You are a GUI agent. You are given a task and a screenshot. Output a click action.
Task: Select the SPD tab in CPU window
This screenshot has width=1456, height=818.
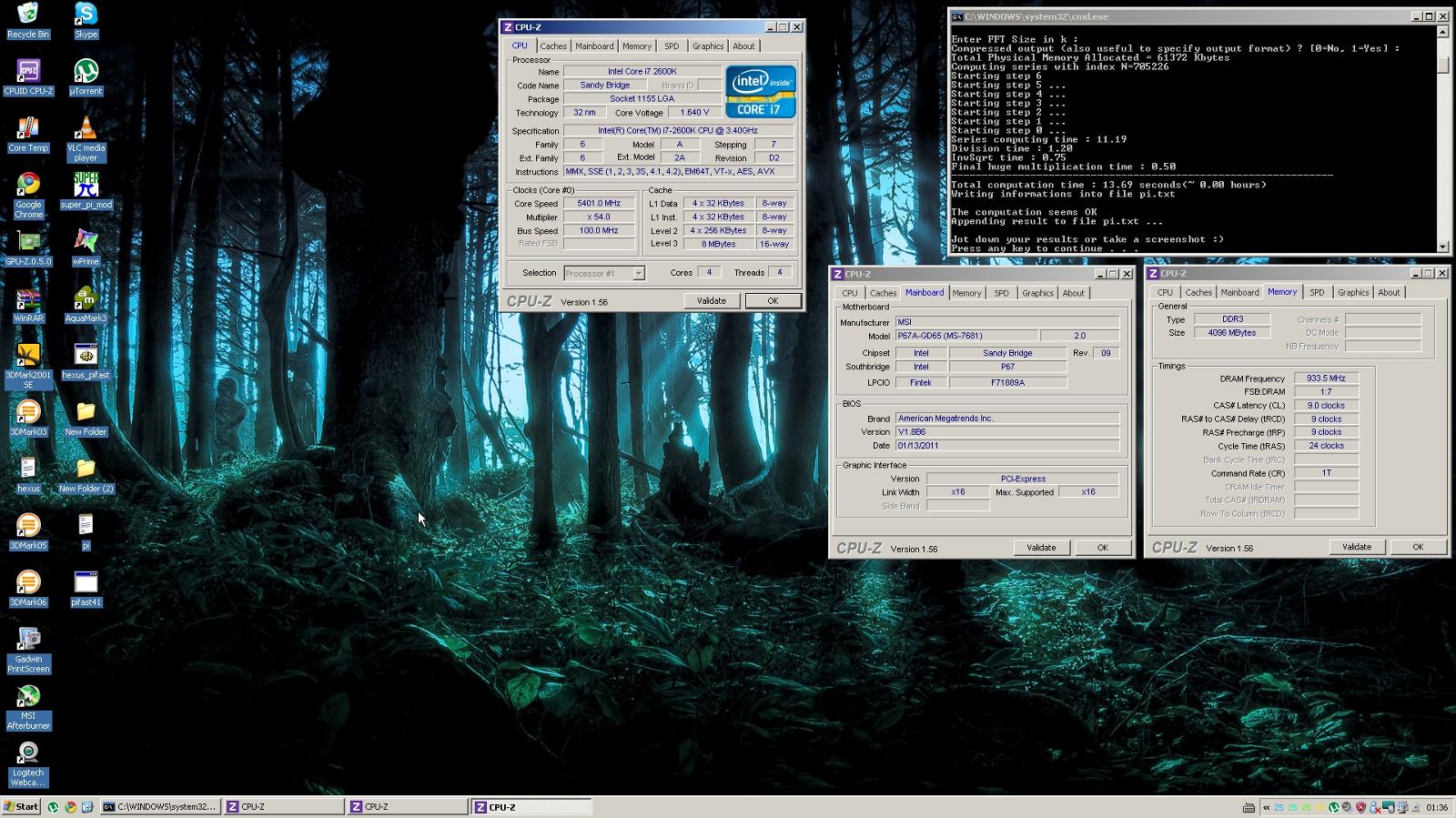672,46
